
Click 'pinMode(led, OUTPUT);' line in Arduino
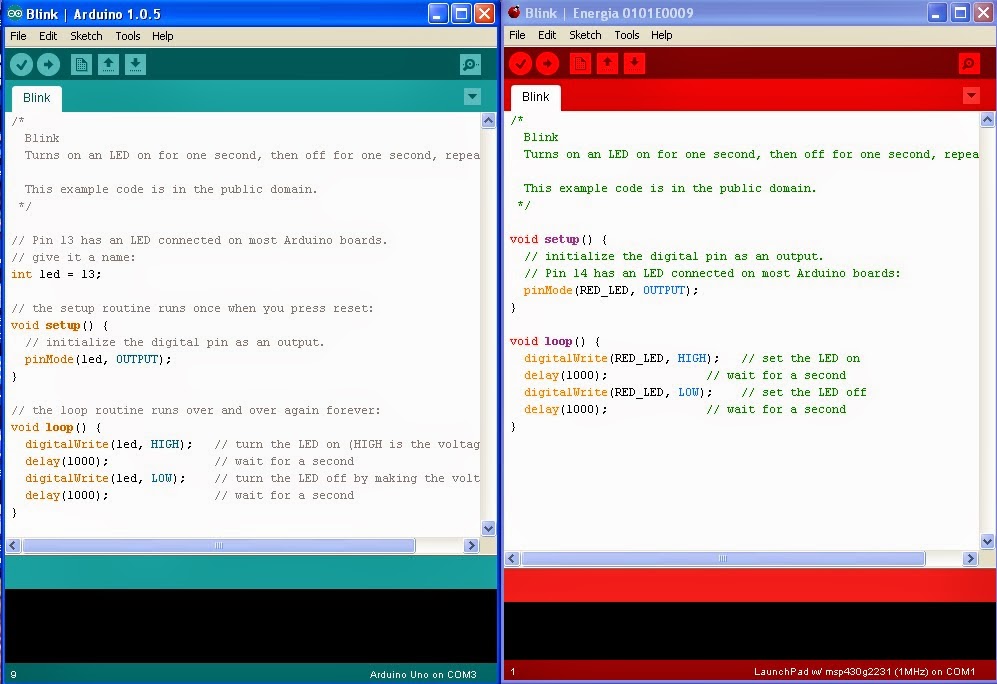tap(98, 359)
